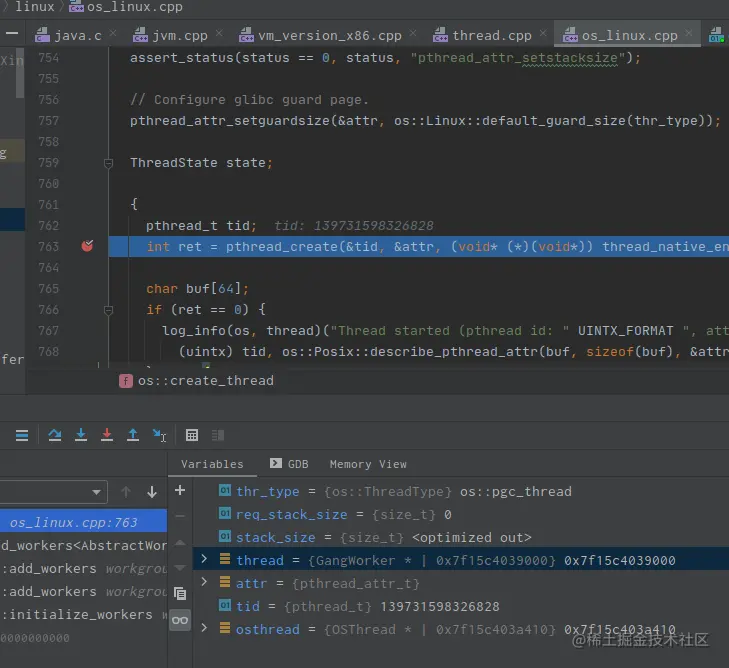Select the tid pthread_t variable row

[461, 606]
